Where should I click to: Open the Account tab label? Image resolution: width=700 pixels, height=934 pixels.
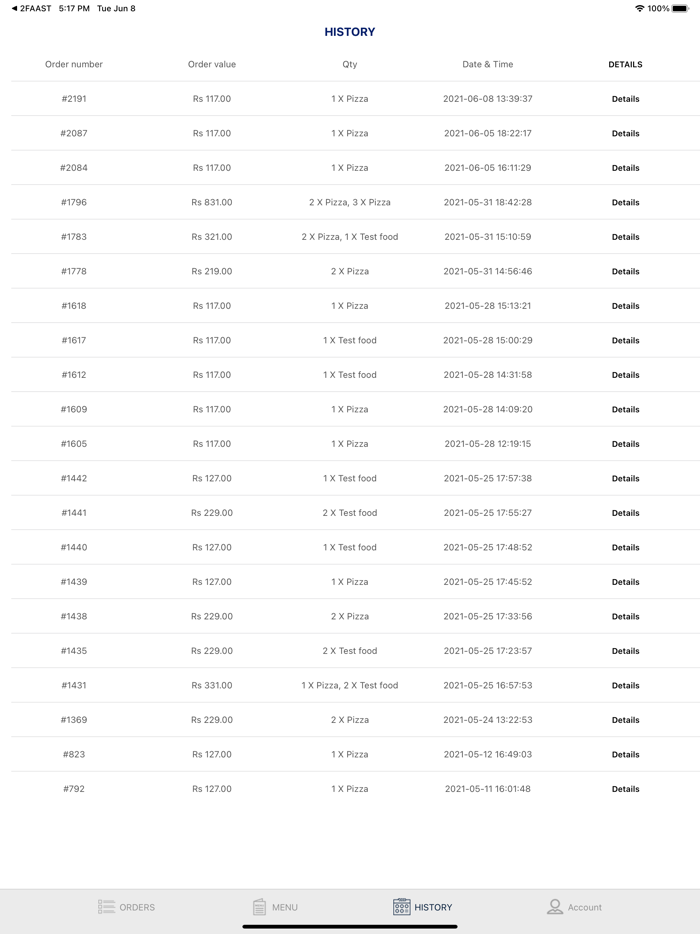[x=585, y=908]
